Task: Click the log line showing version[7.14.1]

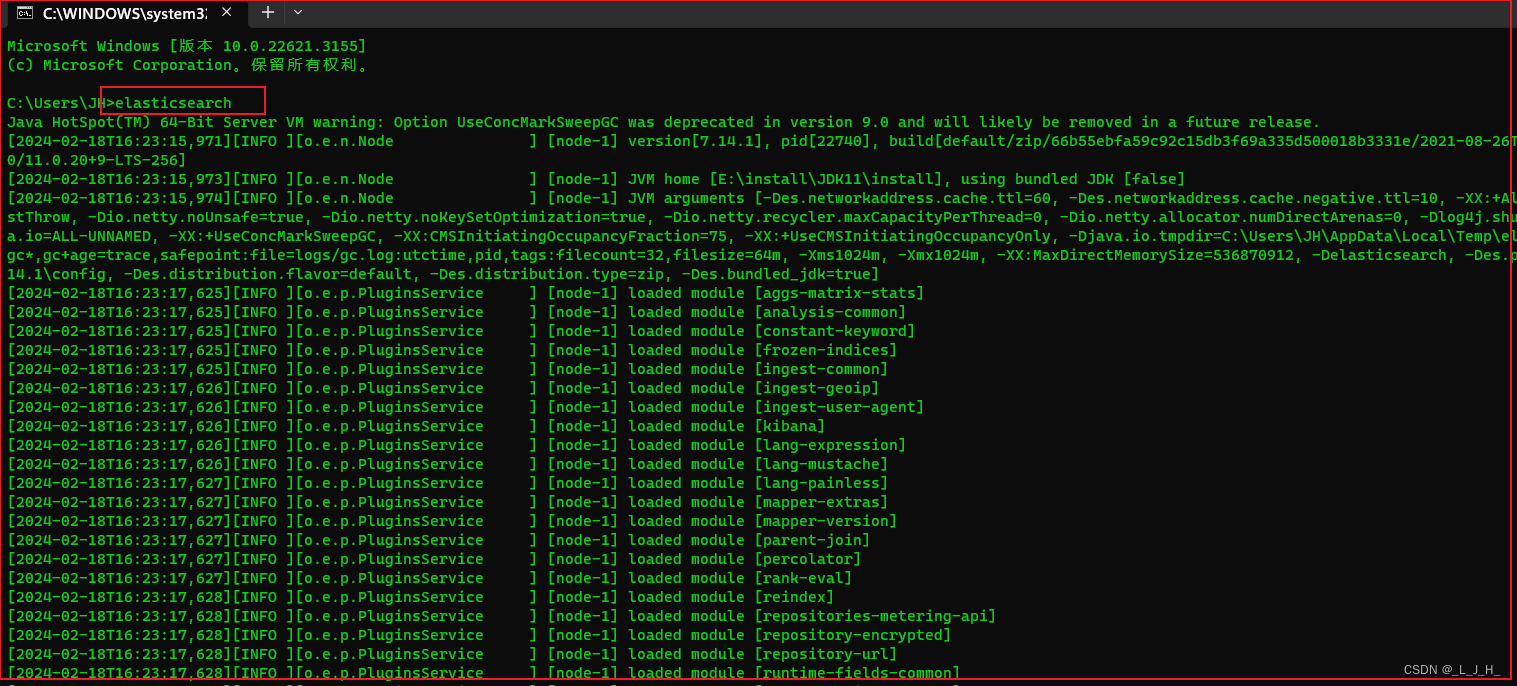Action: (761, 141)
